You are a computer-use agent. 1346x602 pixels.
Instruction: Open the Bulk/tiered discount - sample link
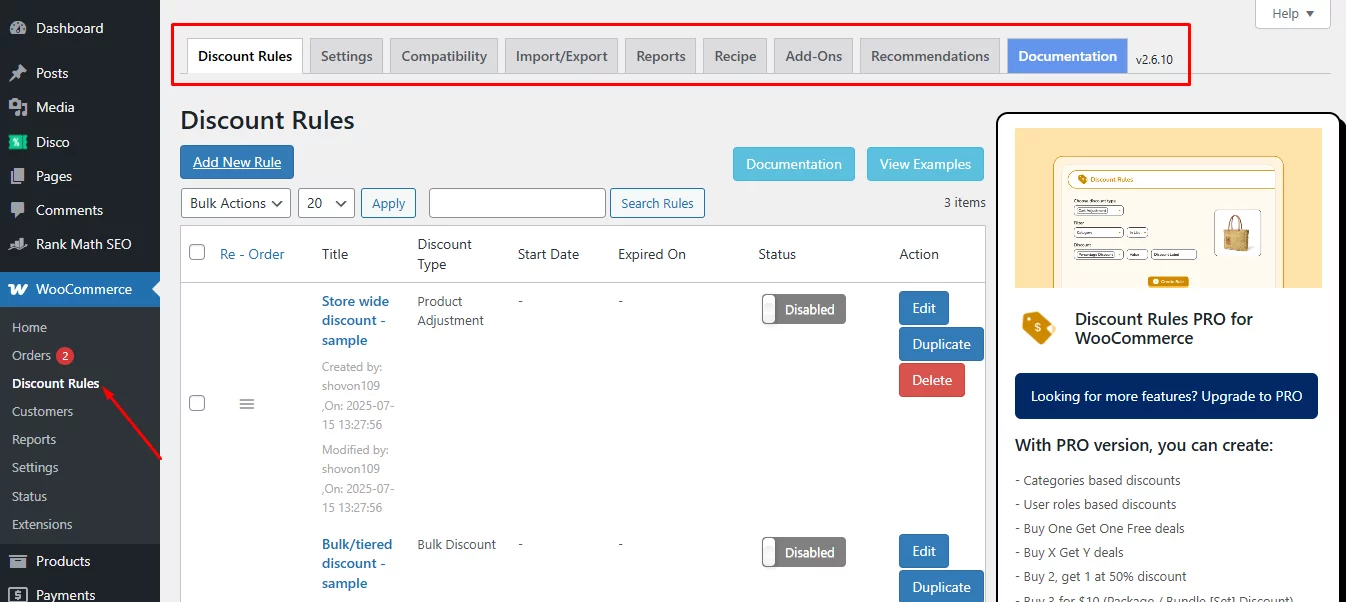click(x=357, y=564)
